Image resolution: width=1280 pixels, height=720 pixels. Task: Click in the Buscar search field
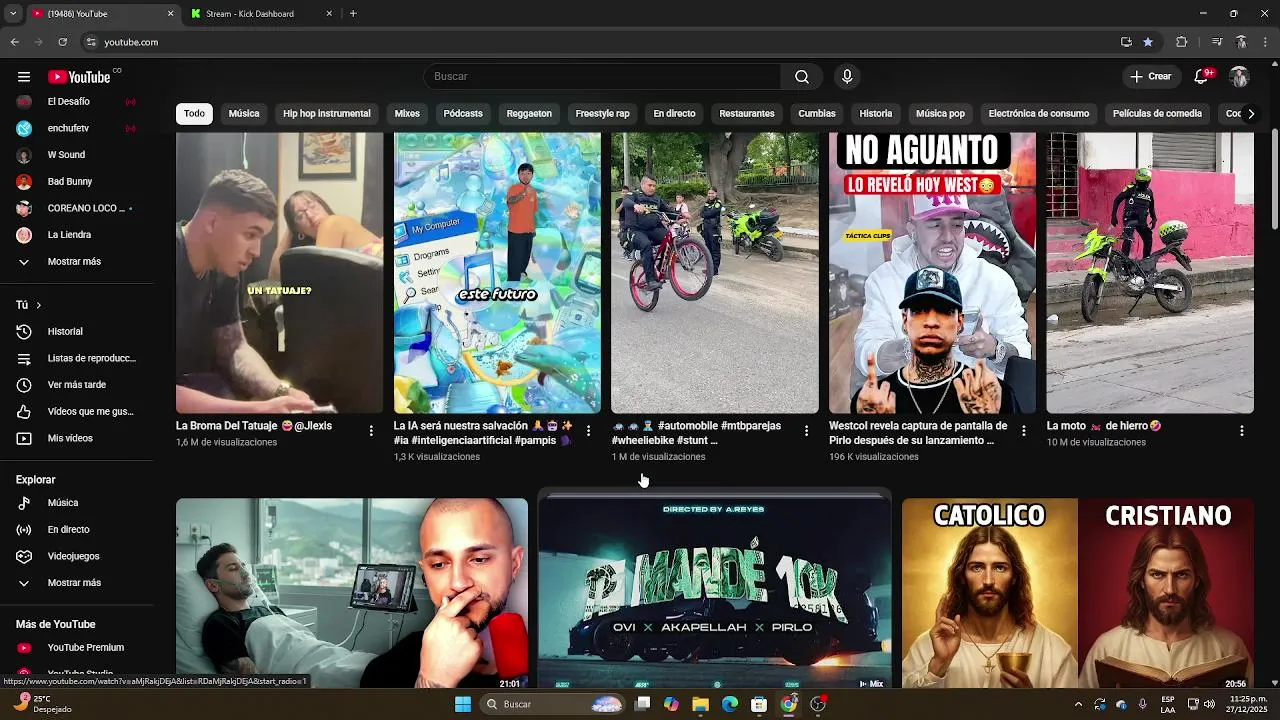[602, 77]
